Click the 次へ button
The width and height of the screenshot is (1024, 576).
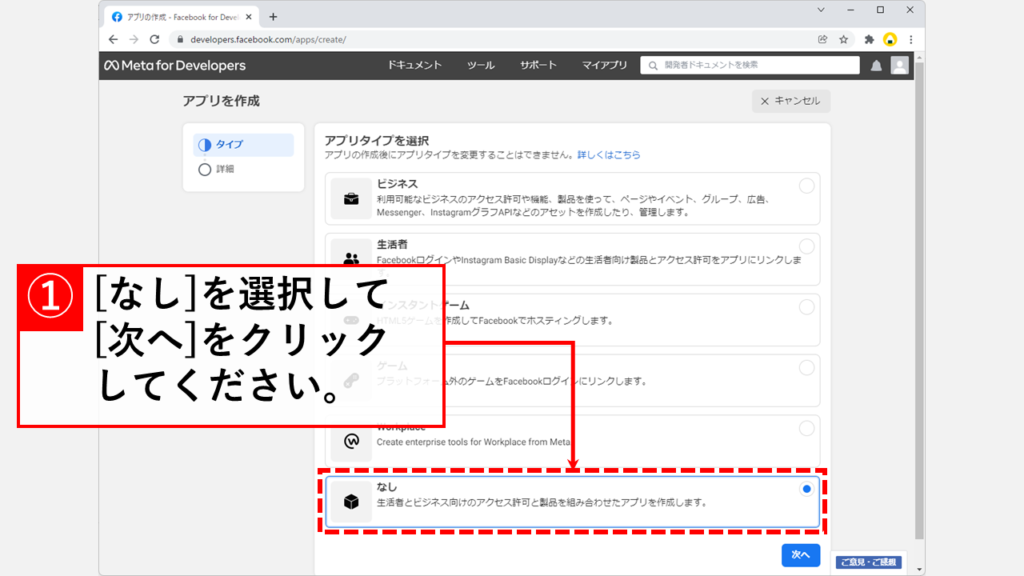tap(800, 554)
